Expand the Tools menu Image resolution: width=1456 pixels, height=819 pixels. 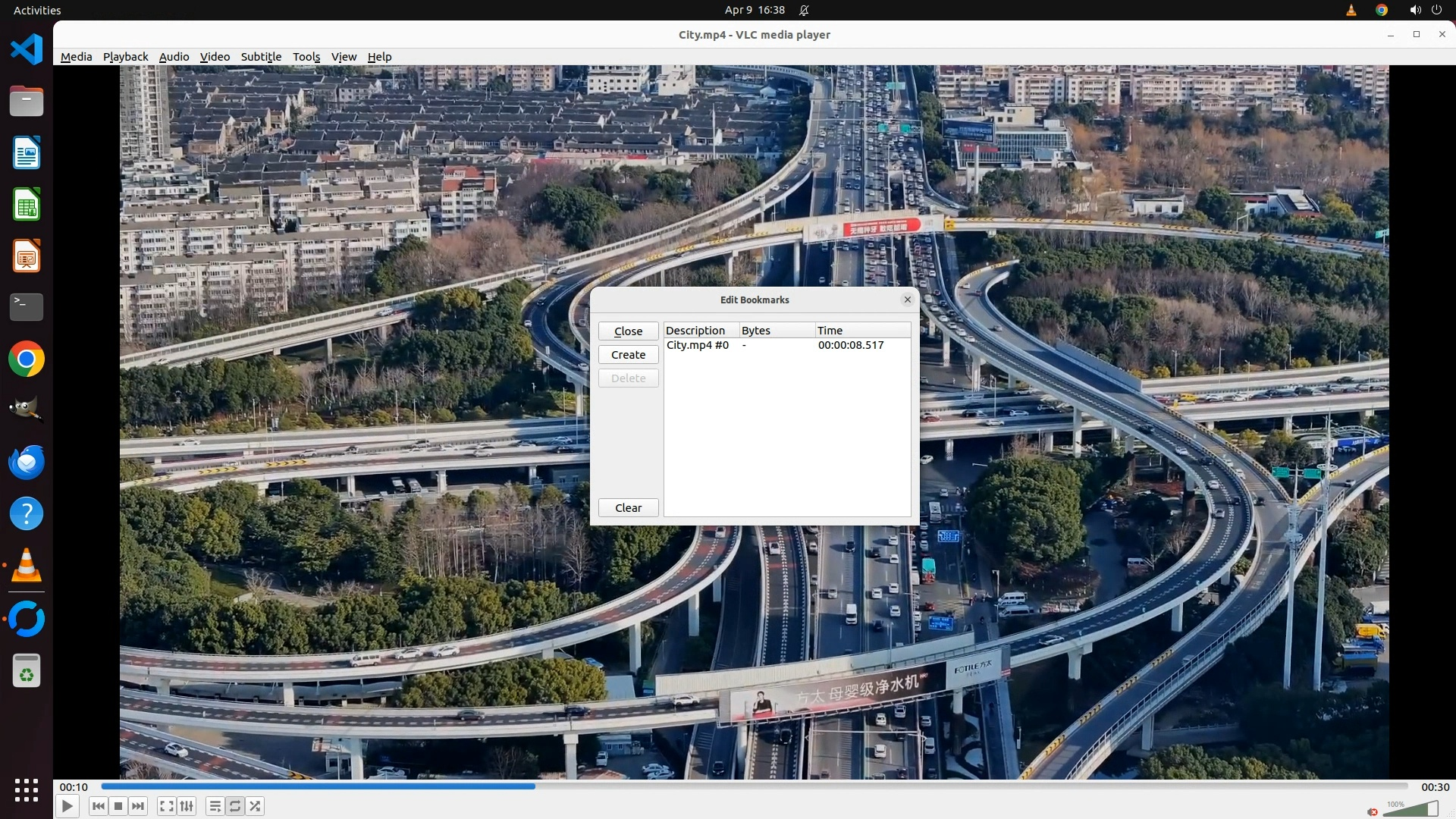[x=306, y=57]
